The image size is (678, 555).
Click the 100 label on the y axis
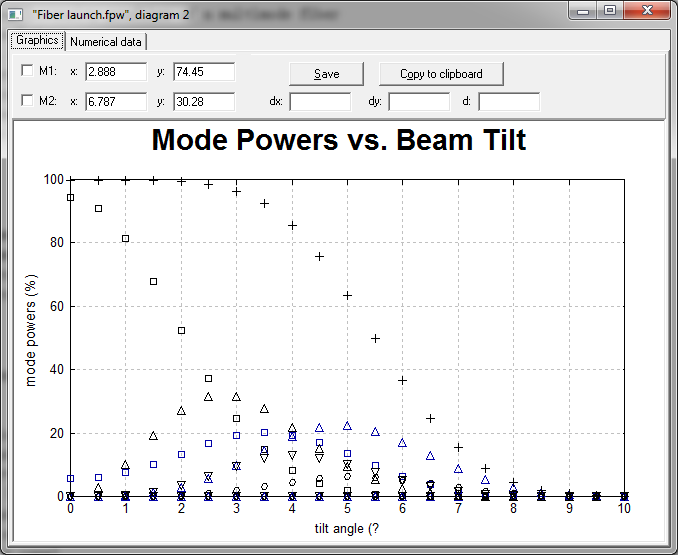pyautogui.click(x=54, y=179)
